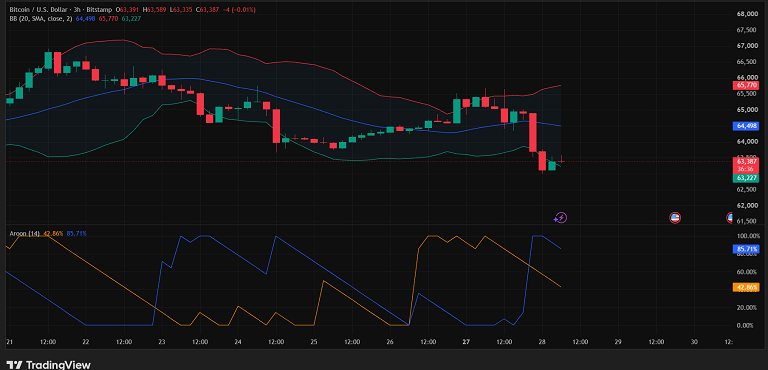Click the 66,500 price axis label

[746, 62]
